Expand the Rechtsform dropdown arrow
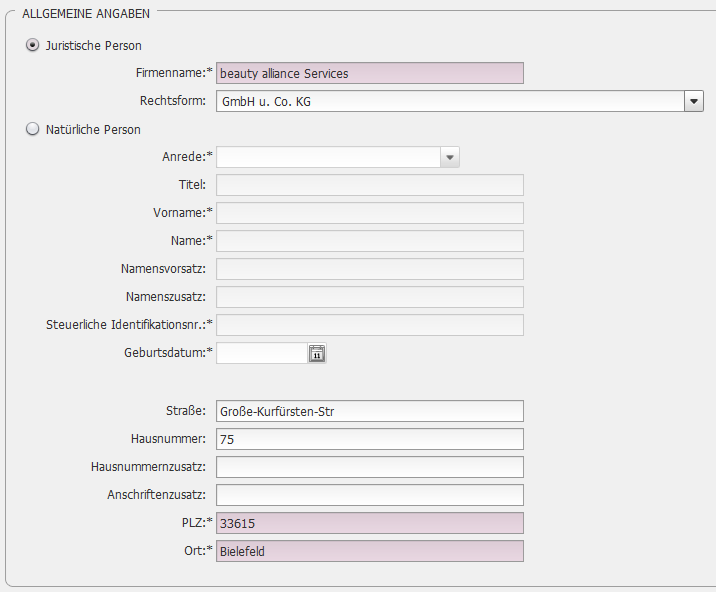Image resolution: width=716 pixels, height=592 pixels. tap(694, 101)
